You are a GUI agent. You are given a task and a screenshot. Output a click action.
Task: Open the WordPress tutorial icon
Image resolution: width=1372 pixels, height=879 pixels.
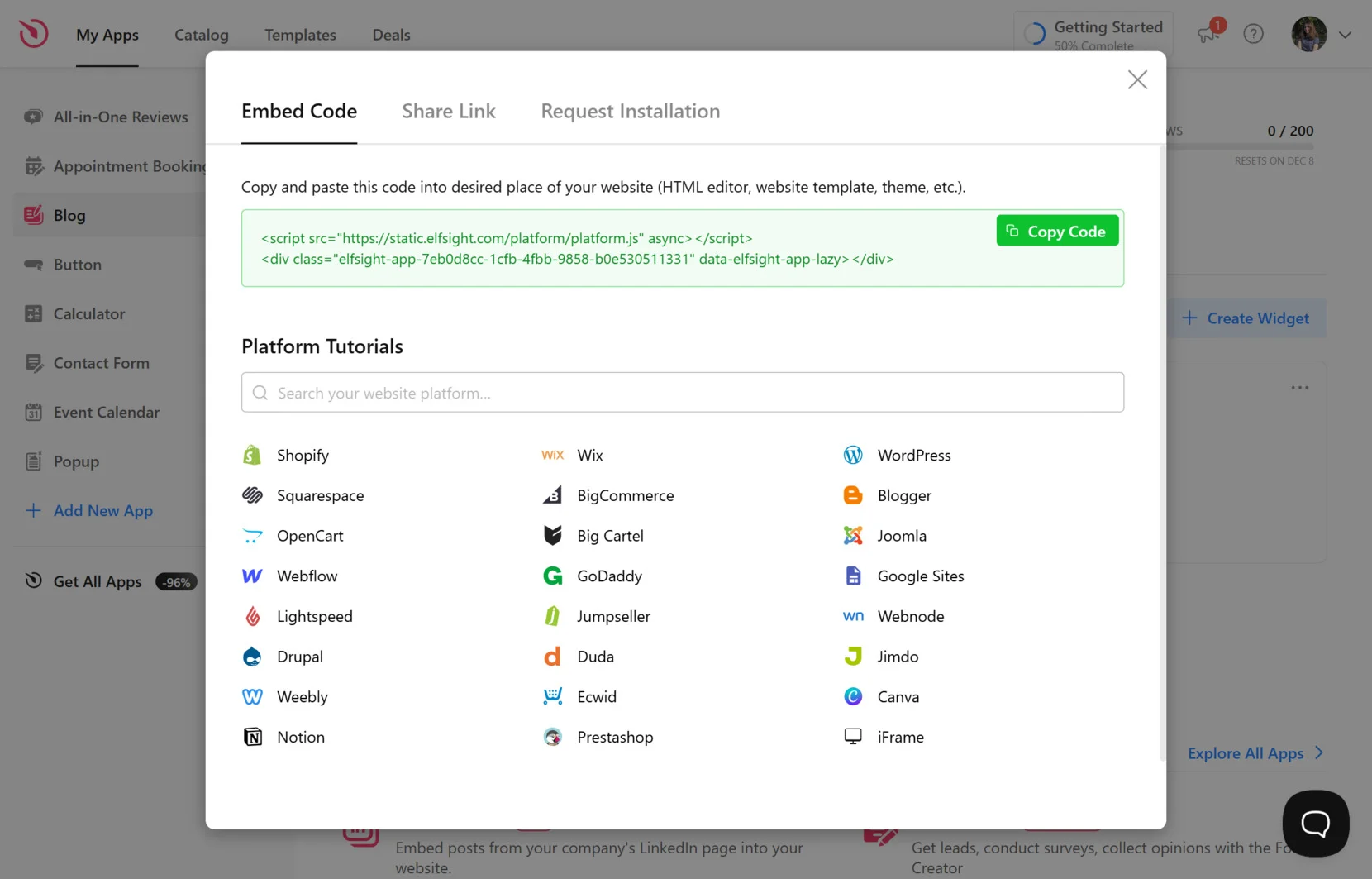coord(853,455)
